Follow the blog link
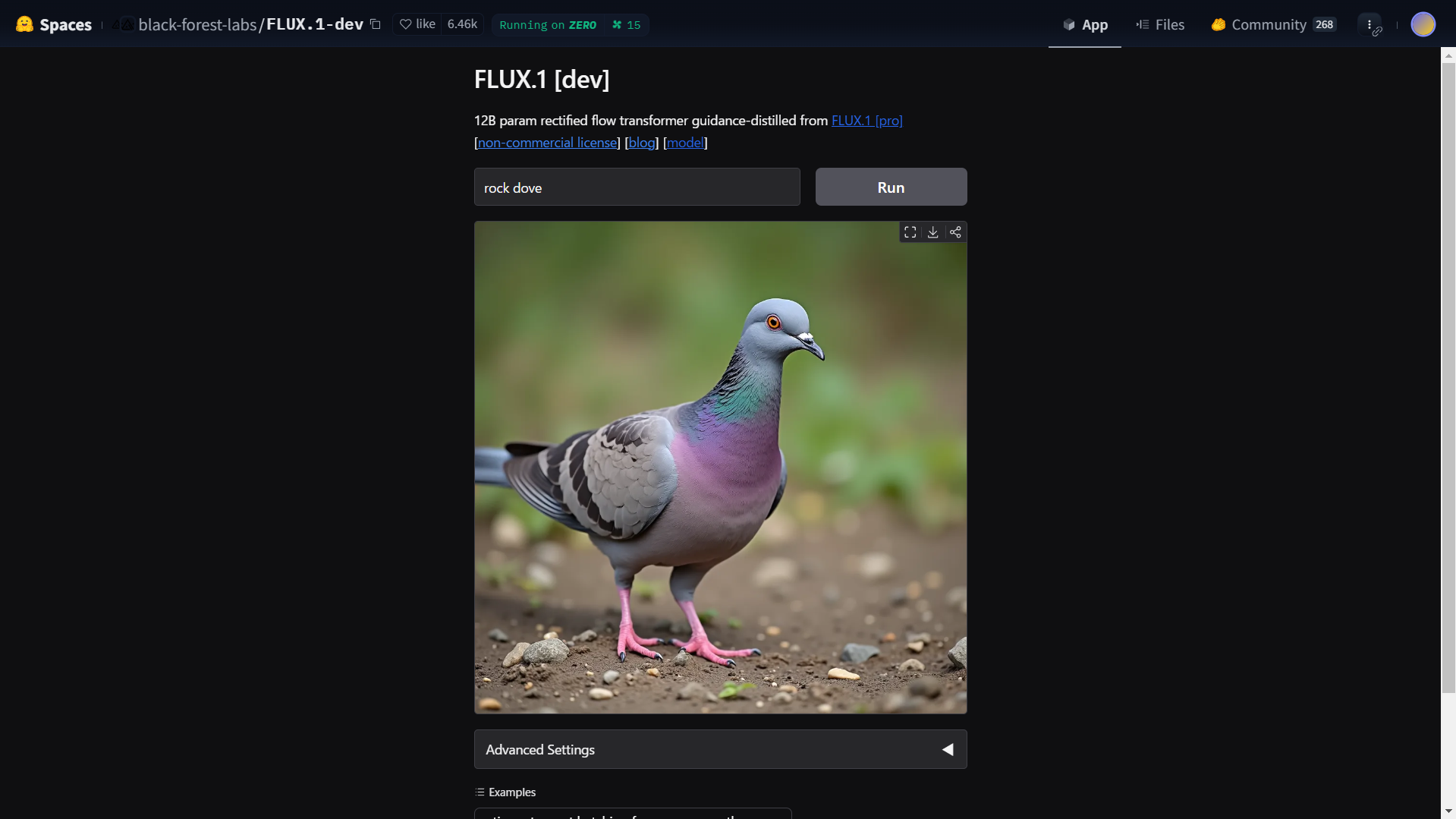Image resolution: width=1456 pixels, height=819 pixels. 641,142
